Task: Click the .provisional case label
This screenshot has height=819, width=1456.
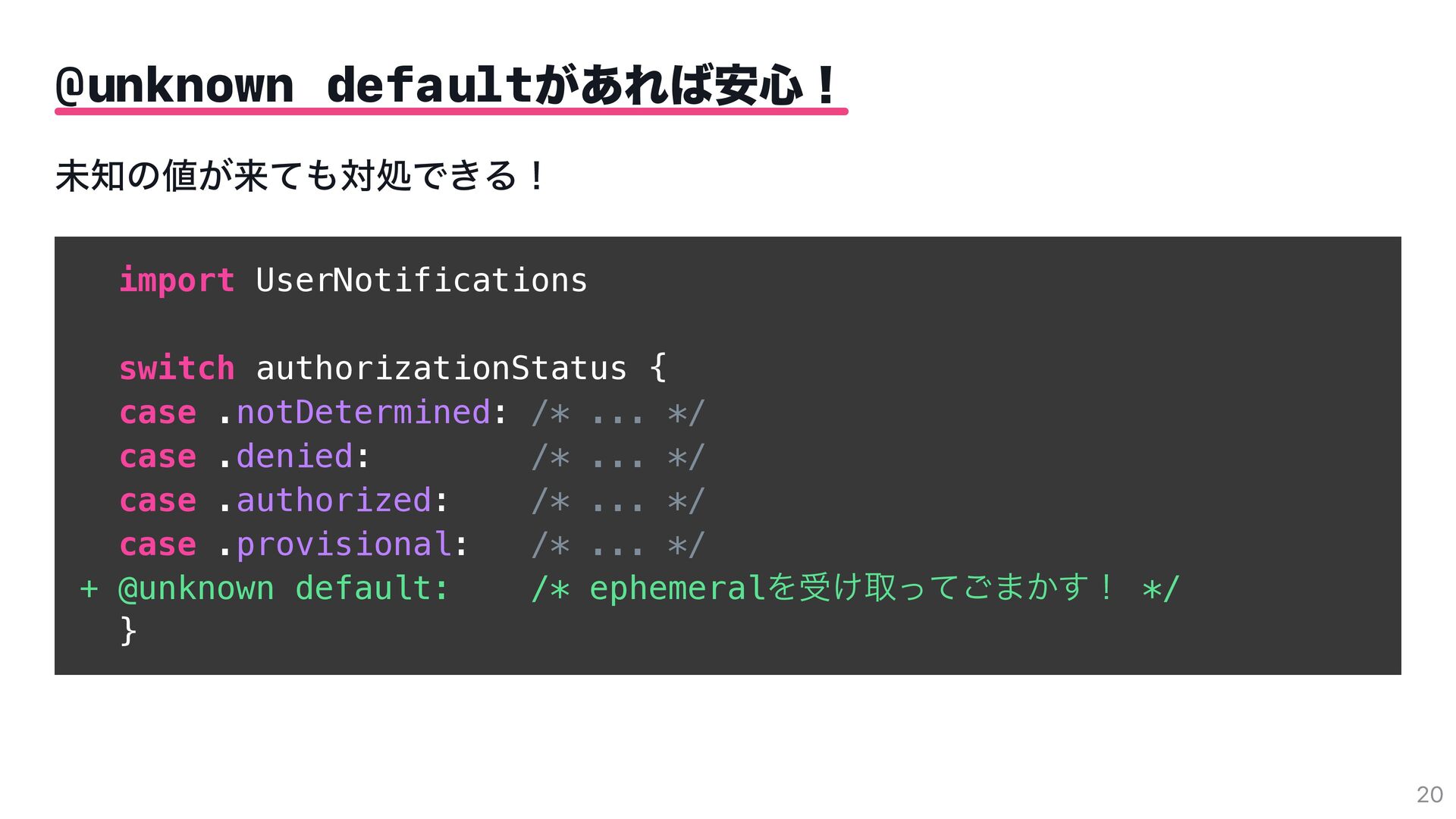Action: (343, 544)
